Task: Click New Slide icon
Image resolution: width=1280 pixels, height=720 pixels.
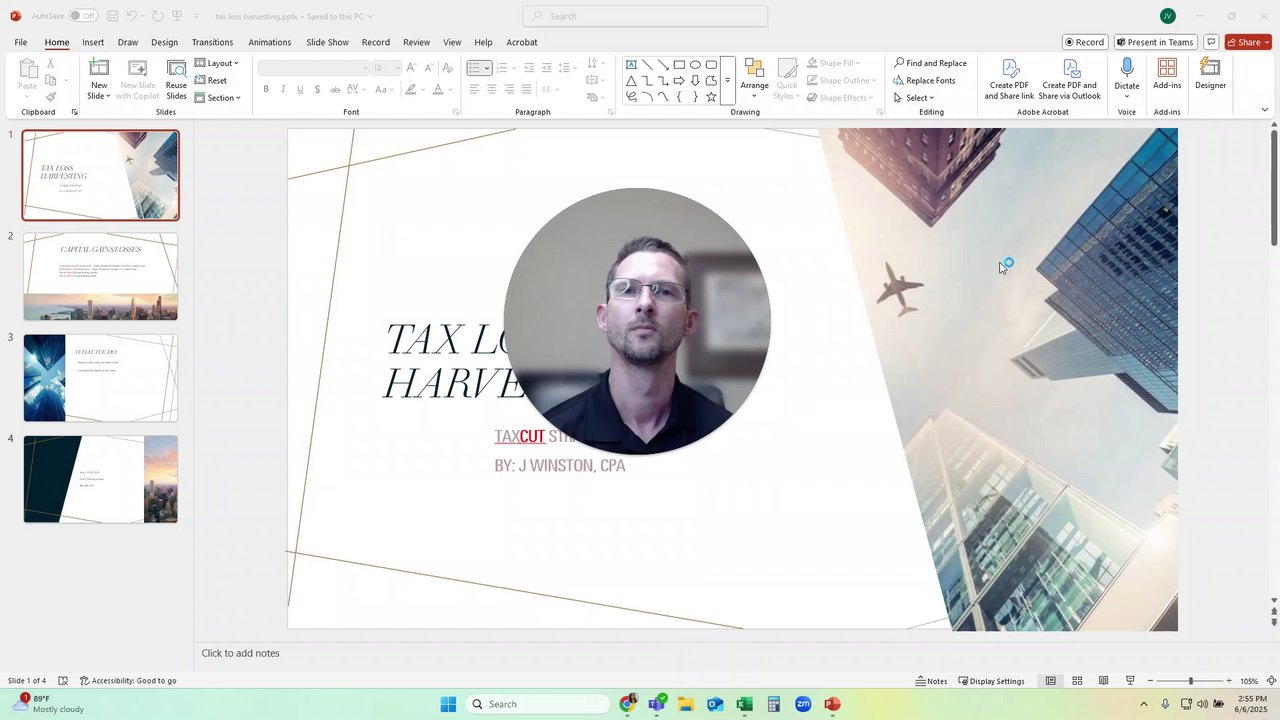Action: [99, 68]
